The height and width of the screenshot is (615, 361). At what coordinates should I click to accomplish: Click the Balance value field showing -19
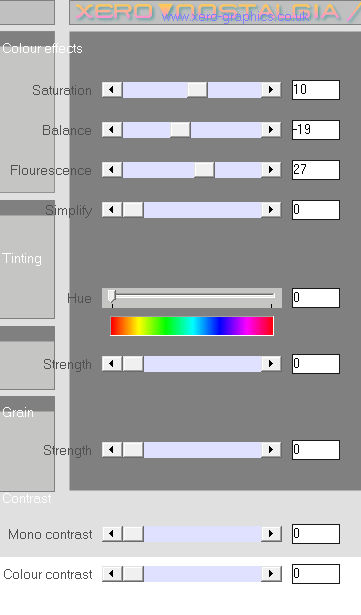(316, 130)
